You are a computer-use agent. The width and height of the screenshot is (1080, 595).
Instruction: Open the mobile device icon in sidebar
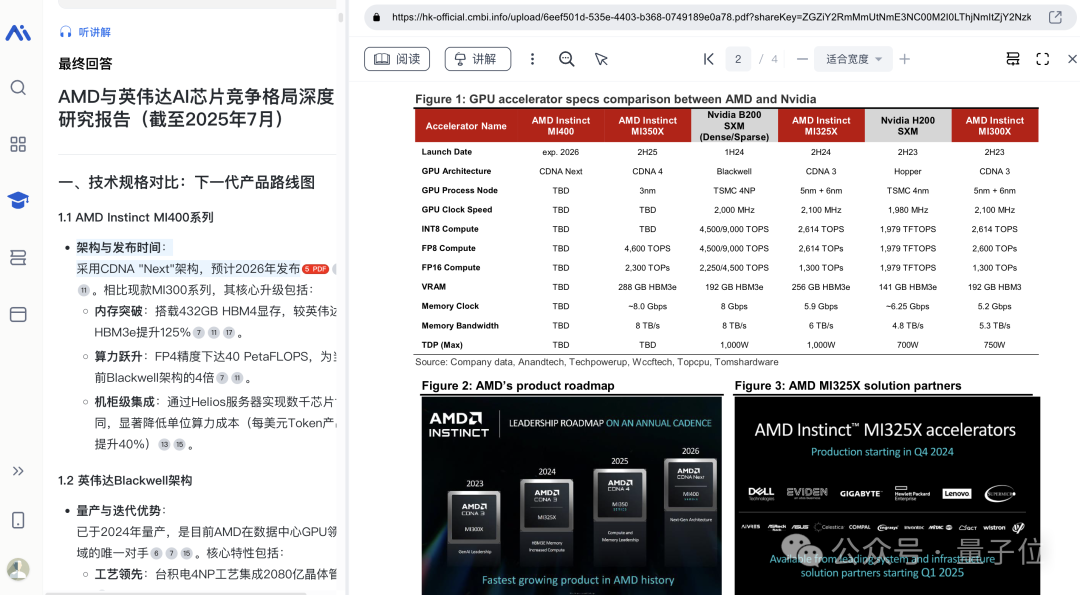tap(18, 520)
